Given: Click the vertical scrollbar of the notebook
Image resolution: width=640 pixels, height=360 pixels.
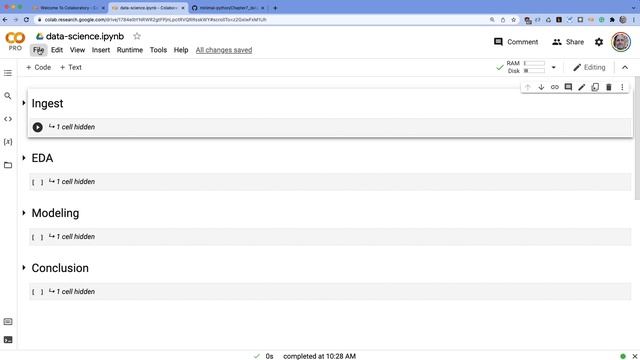Looking at the screenshot, I should coord(637,139).
